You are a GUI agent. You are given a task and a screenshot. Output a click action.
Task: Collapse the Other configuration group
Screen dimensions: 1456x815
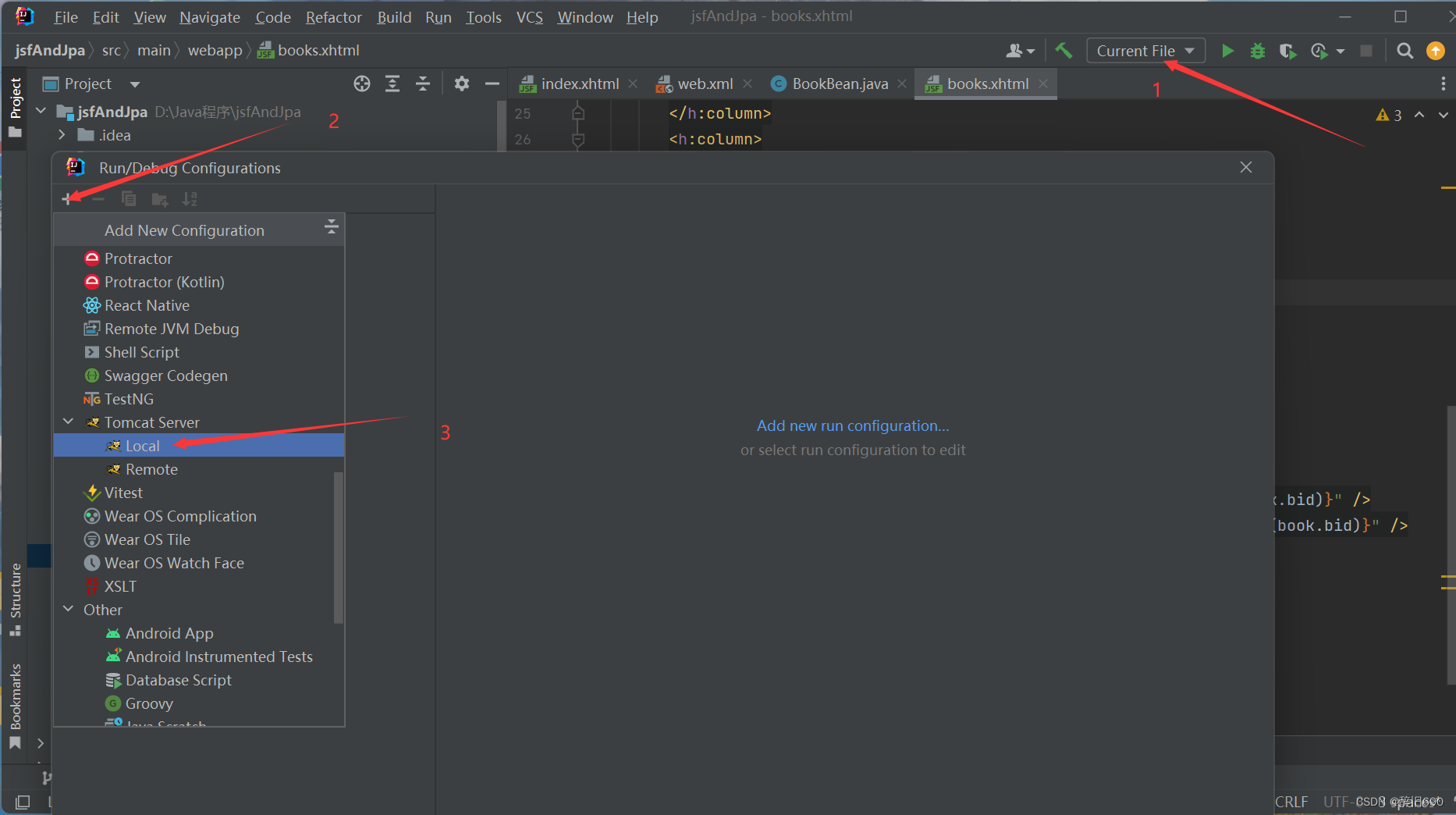pyautogui.click(x=69, y=609)
